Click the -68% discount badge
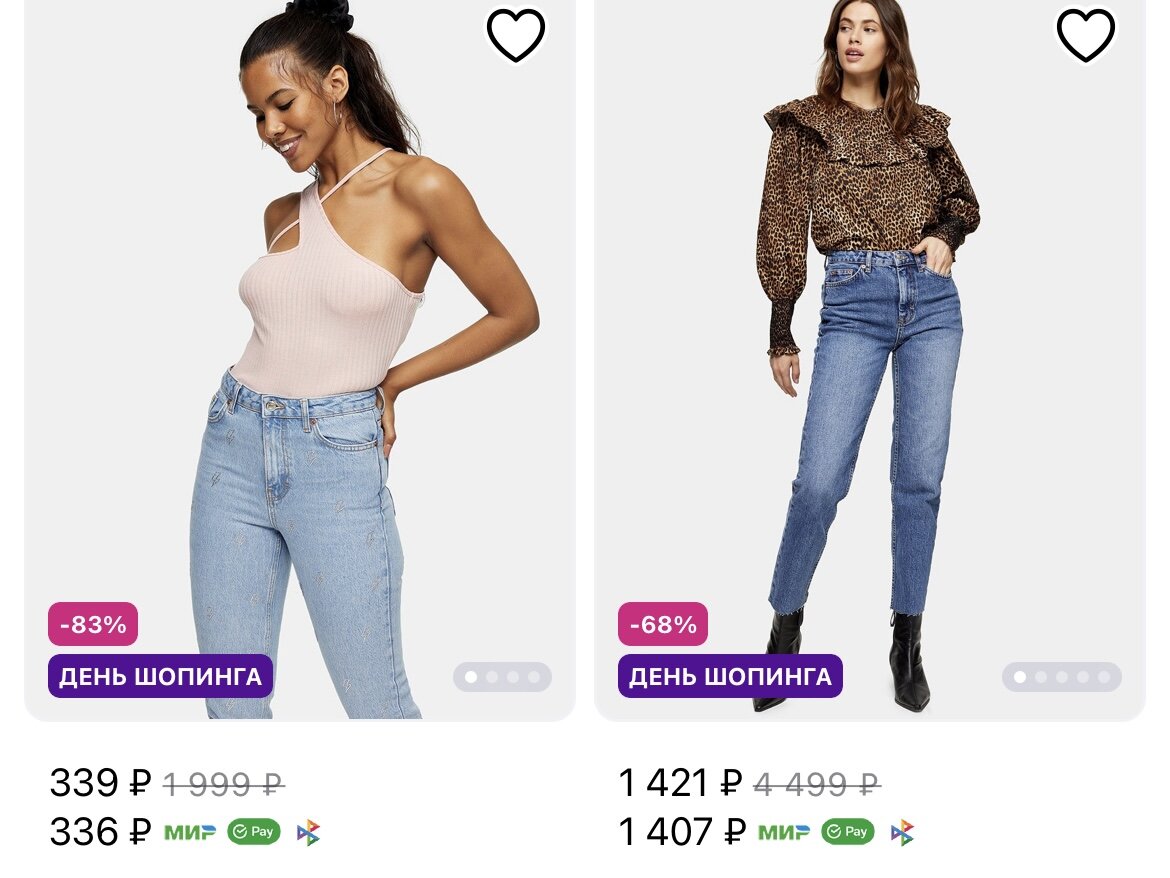This screenshot has height=878, width=1170. 662,624
